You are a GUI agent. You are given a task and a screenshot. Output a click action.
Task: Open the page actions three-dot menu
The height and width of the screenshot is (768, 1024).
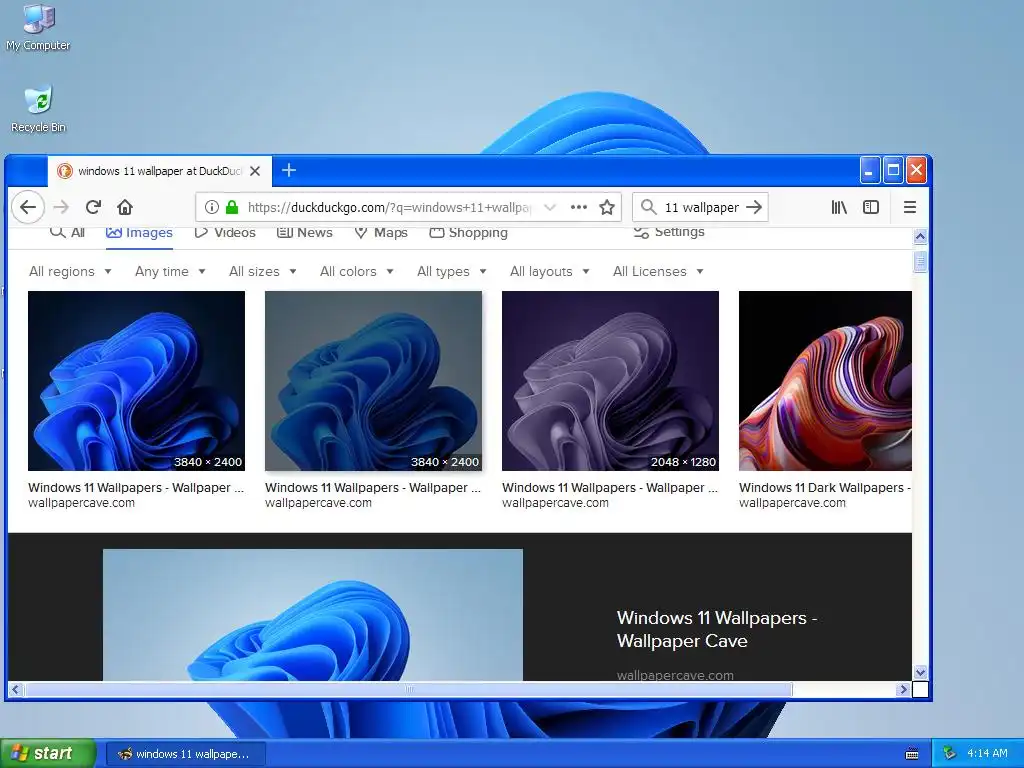click(579, 208)
